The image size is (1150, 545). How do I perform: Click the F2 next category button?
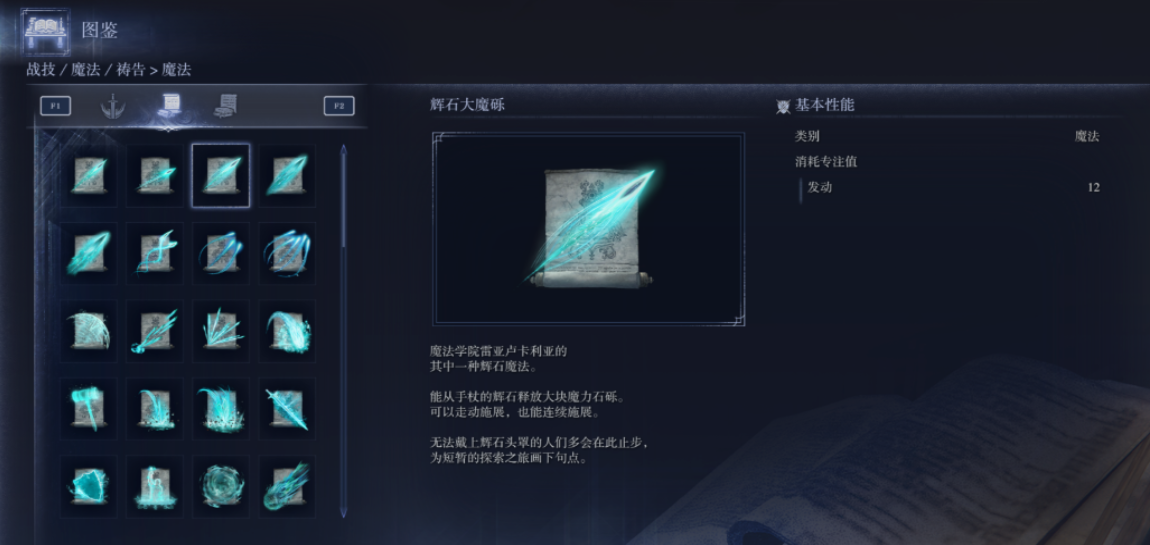pos(339,106)
